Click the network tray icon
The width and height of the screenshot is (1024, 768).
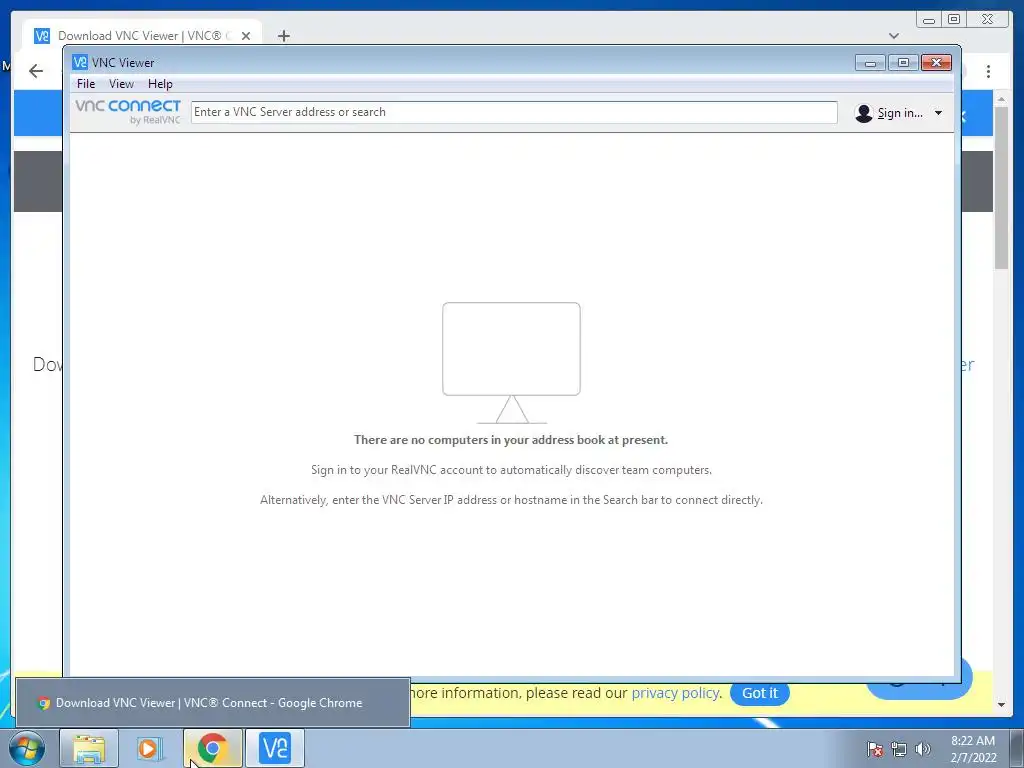[x=899, y=749]
